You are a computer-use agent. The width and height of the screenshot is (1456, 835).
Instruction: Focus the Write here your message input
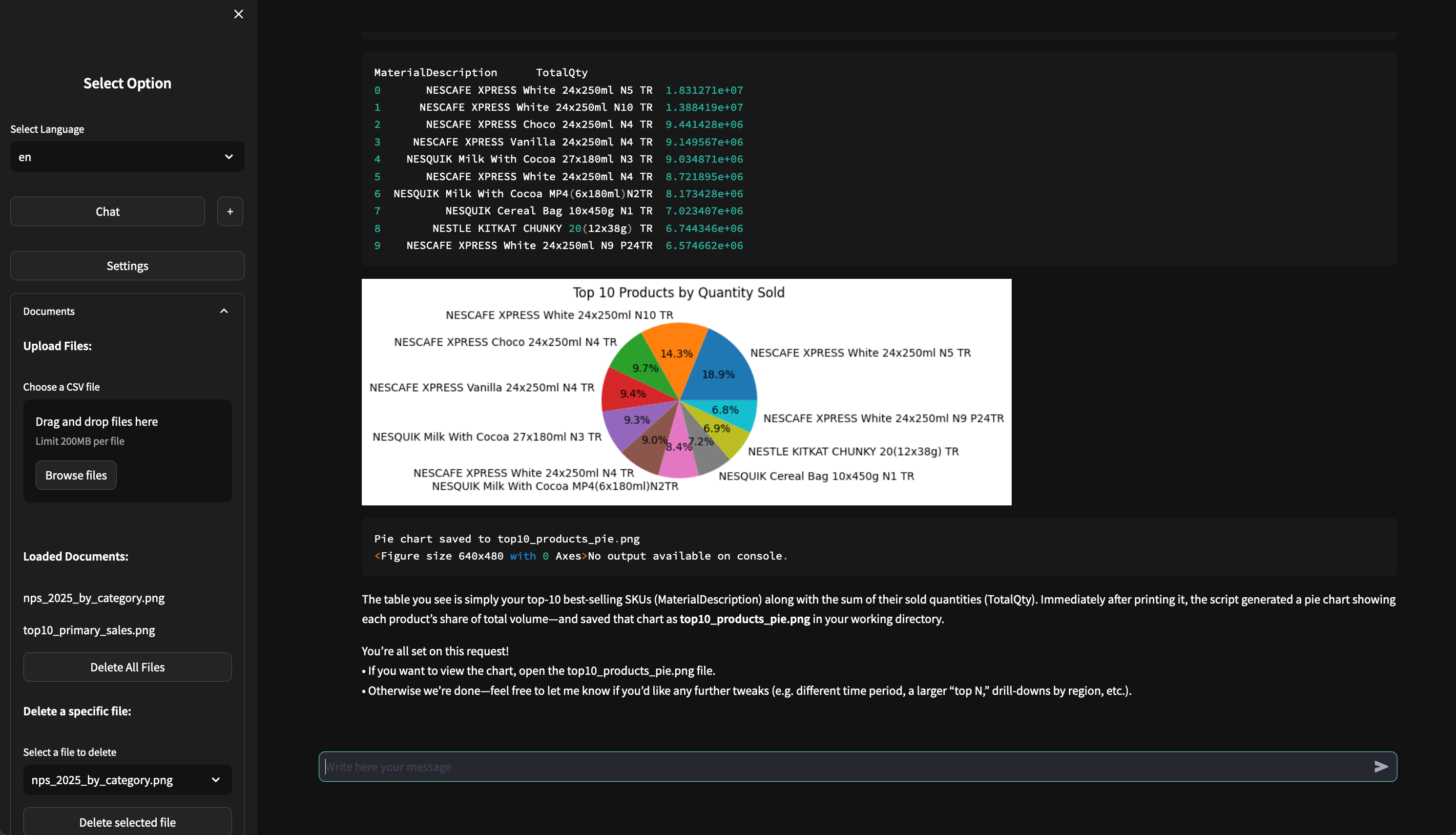tap(847, 767)
